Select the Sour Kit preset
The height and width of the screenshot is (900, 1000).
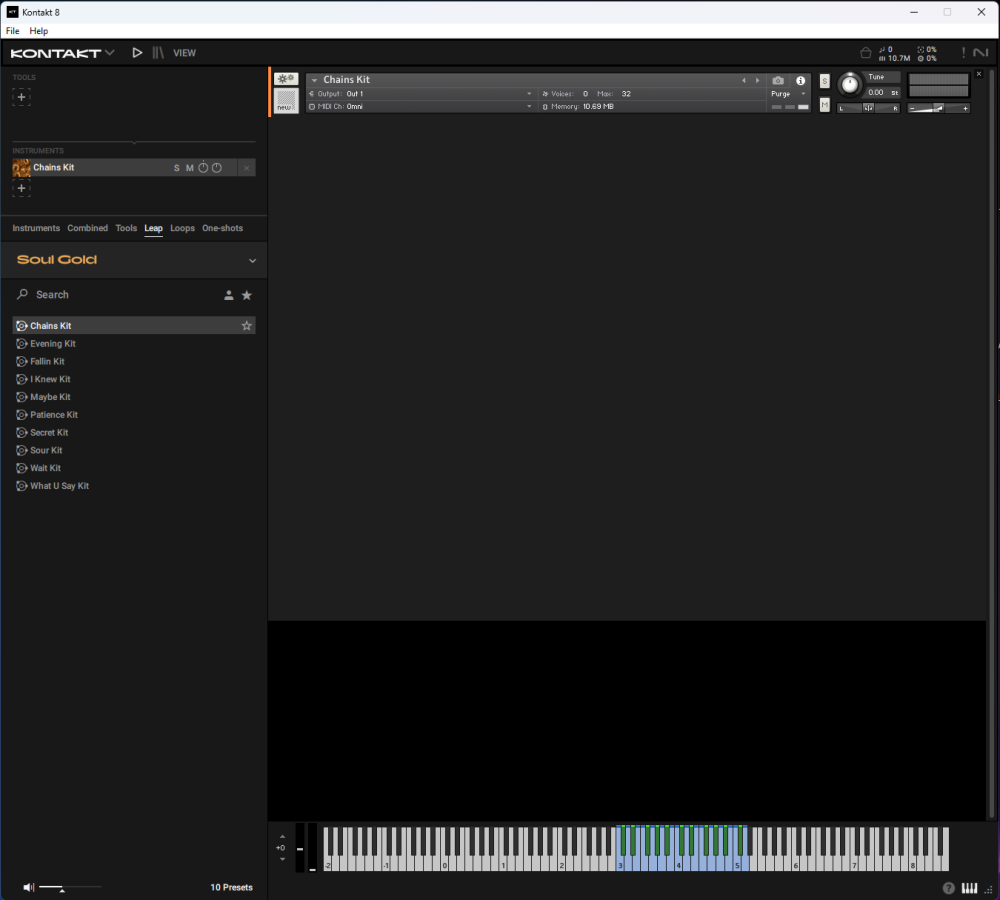click(x=134, y=451)
